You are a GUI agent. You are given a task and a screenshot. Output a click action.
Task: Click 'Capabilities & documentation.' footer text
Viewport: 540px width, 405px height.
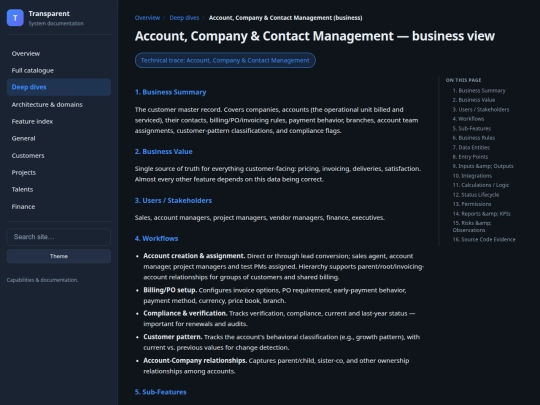coord(42,280)
